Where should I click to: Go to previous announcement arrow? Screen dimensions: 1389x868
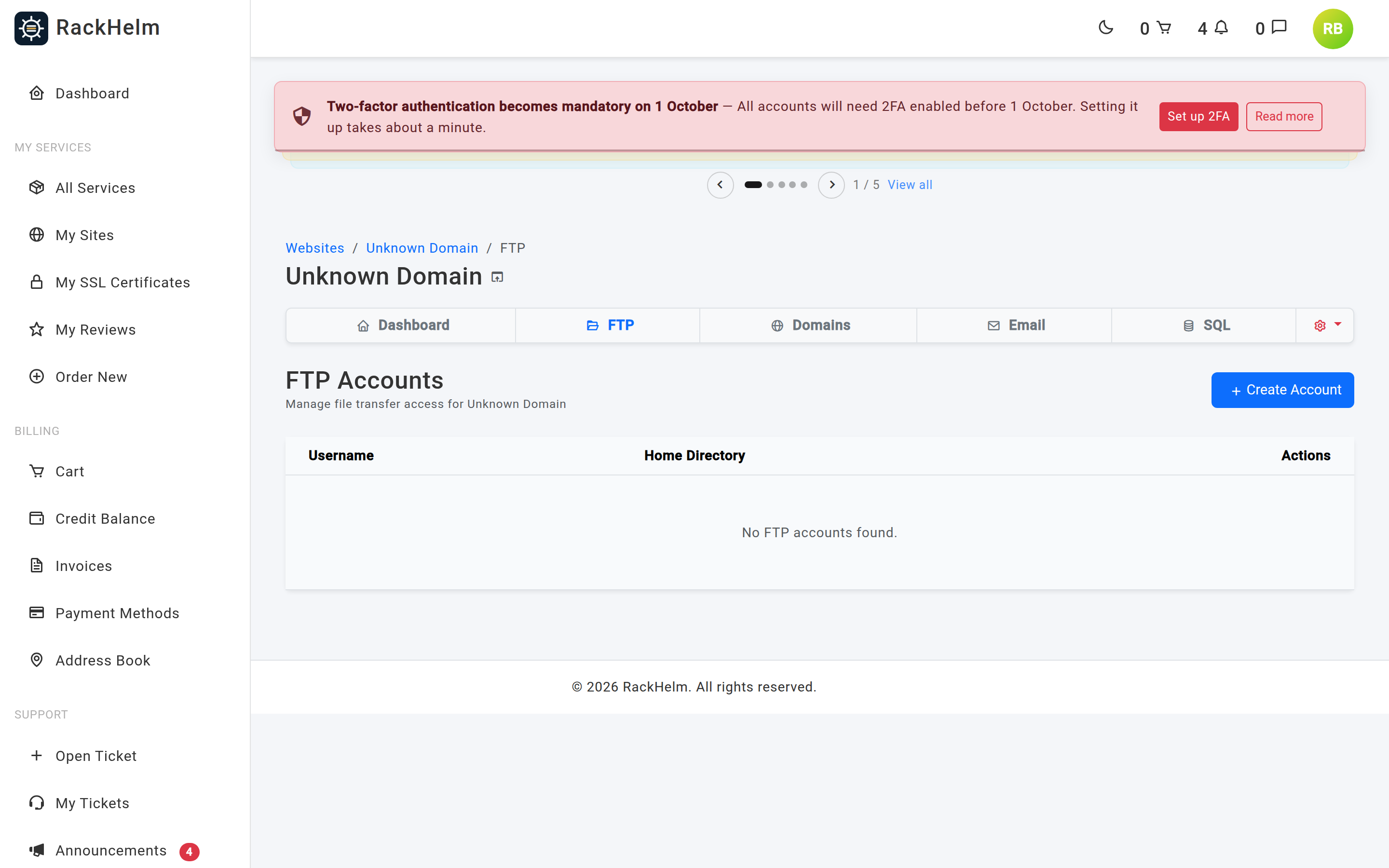(x=721, y=185)
